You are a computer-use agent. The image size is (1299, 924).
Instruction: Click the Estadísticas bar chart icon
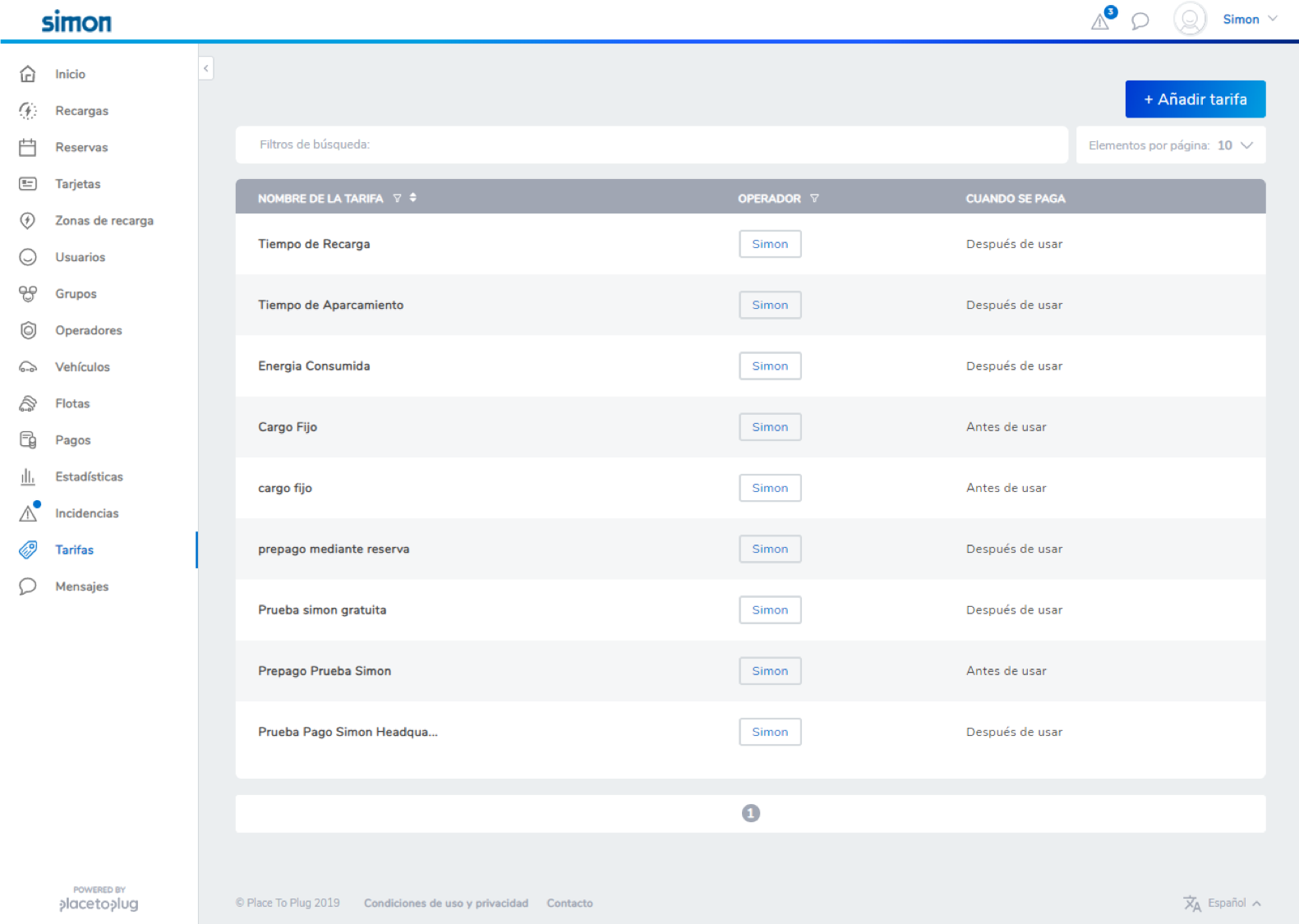click(28, 476)
